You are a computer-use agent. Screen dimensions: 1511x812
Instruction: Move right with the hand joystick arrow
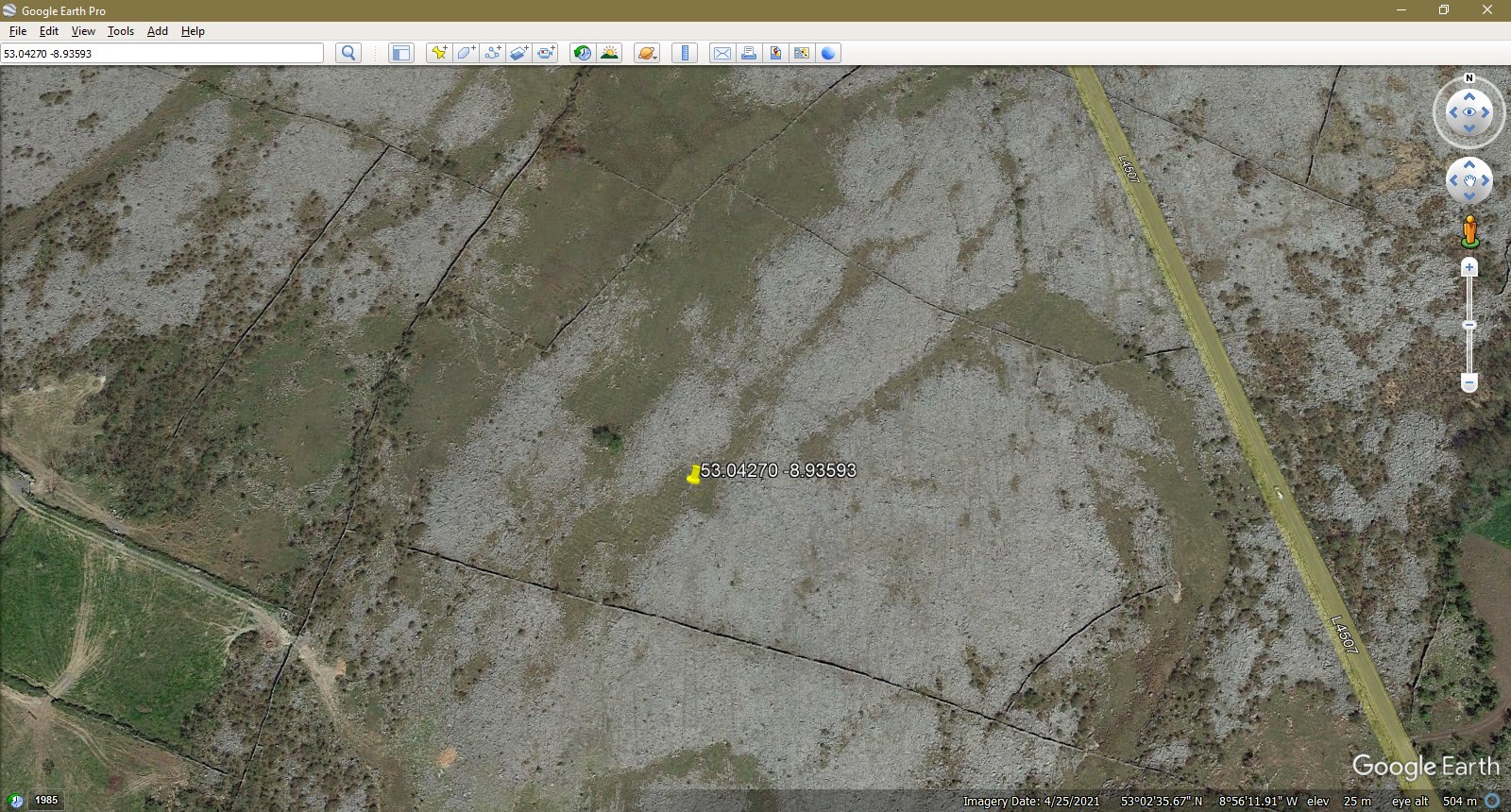pos(1485,180)
